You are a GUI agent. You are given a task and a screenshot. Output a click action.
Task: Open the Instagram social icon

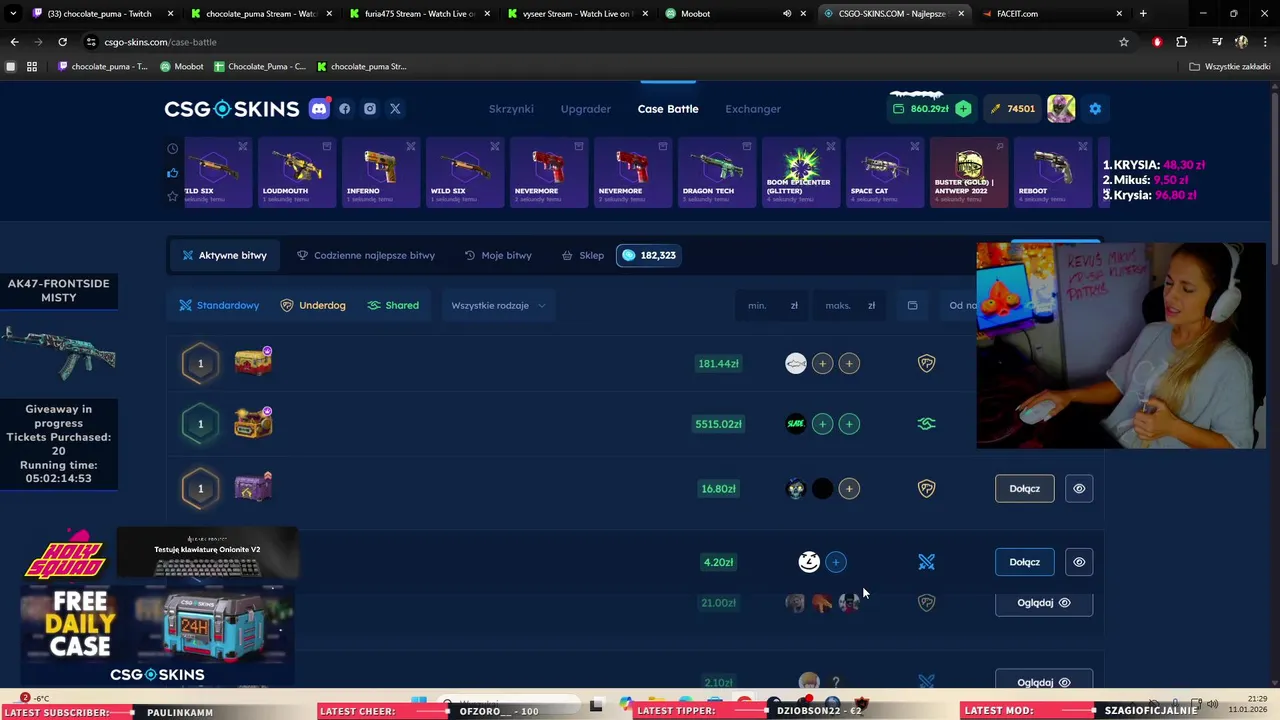370,109
